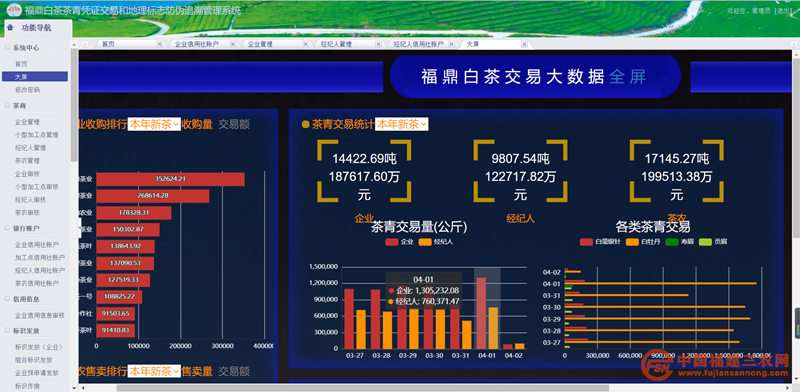Open the 本年新茶 dropdown in 茶青交易统计
Viewport: 800px width, 392px height.
click(402, 124)
